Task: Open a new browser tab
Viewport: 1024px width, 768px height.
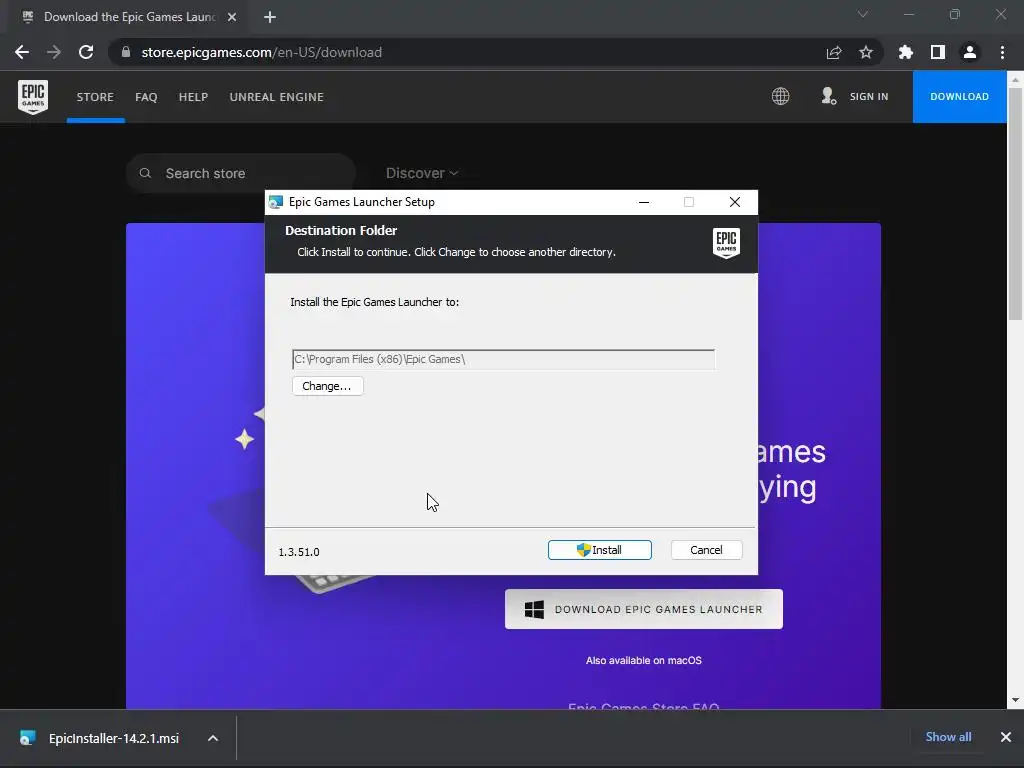Action: click(270, 17)
